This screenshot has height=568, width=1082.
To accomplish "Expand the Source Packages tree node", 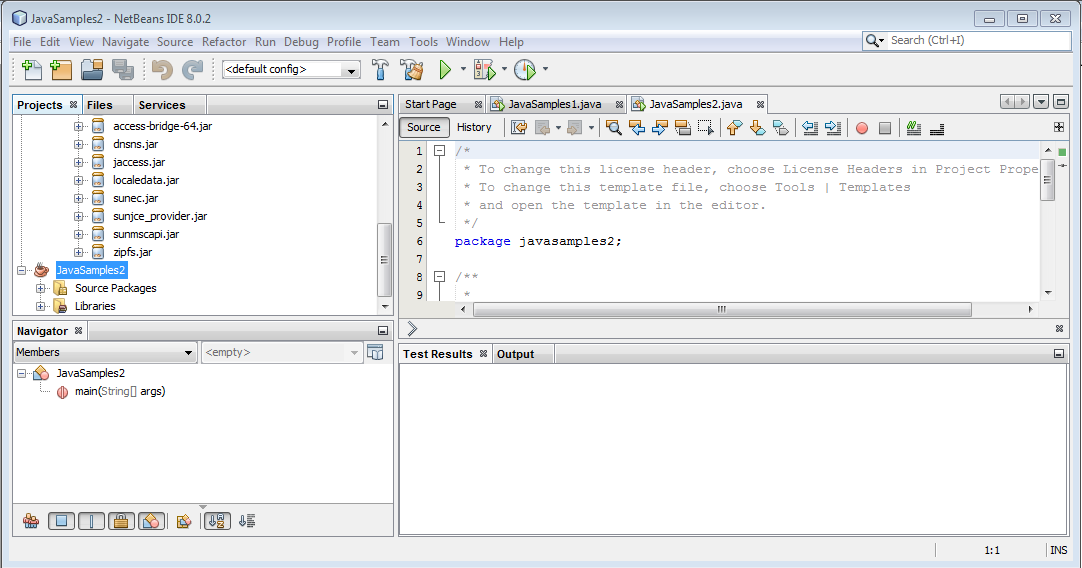I will [42, 288].
